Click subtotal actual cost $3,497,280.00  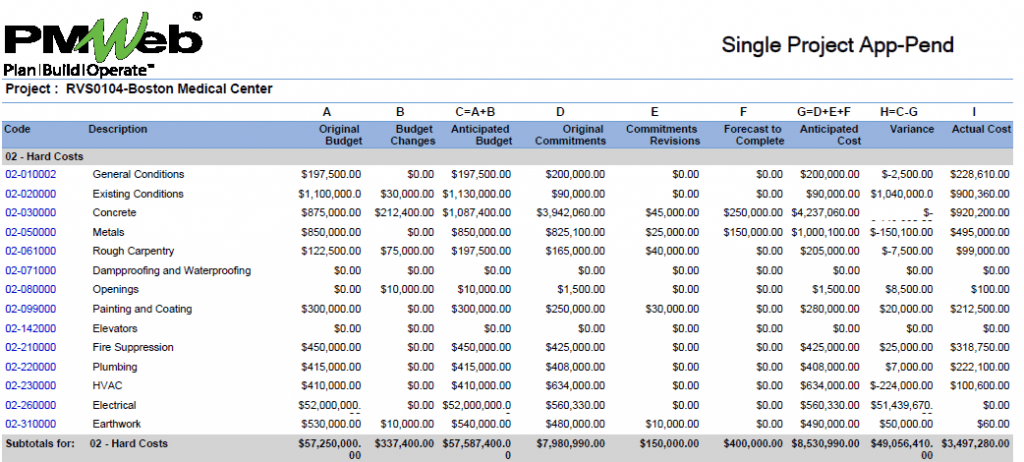(975, 444)
